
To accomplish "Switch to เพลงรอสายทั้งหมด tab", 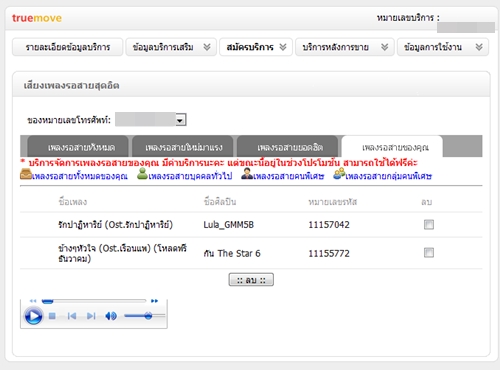I will (78, 147).
